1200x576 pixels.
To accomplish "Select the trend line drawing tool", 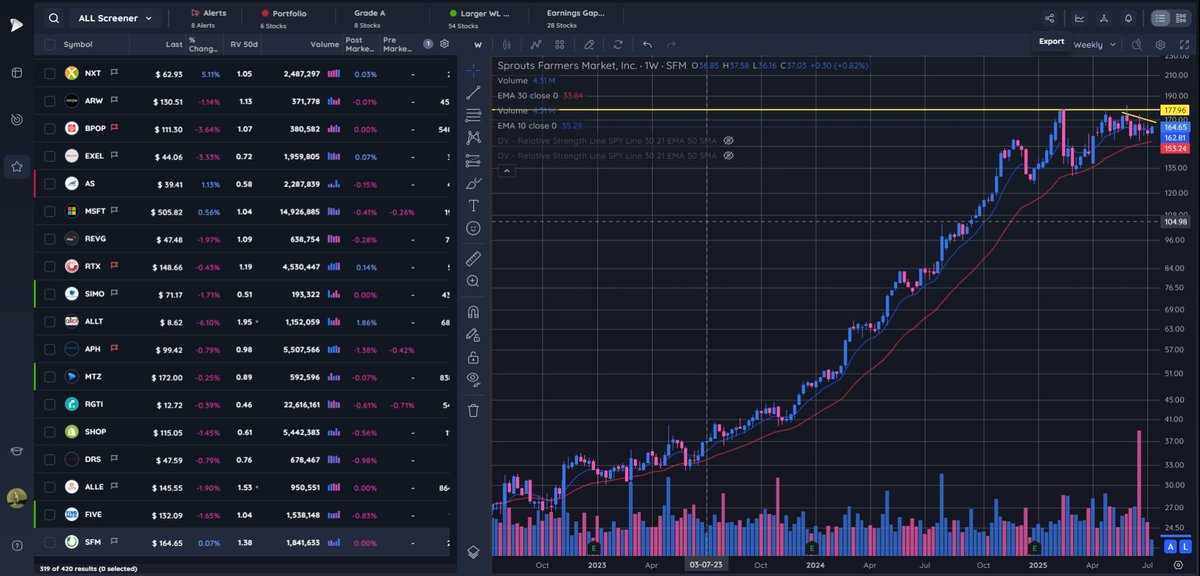I will (x=474, y=92).
